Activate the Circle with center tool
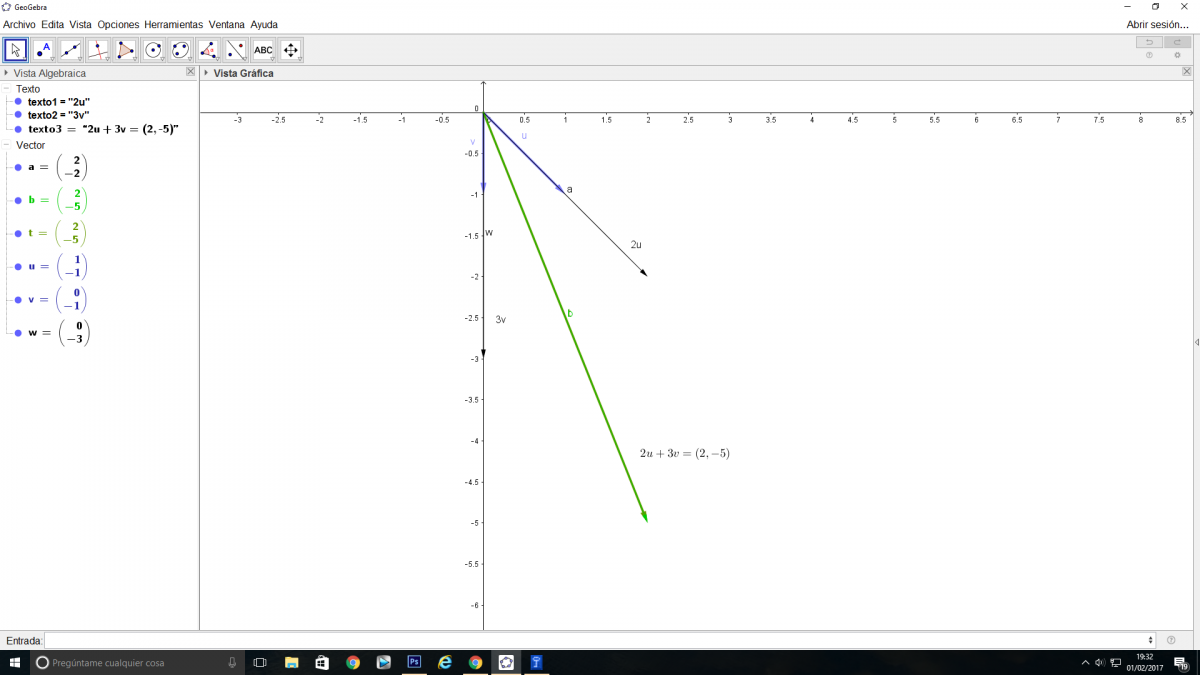This screenshot has height=675, width=1200. [x=153, y=50]
